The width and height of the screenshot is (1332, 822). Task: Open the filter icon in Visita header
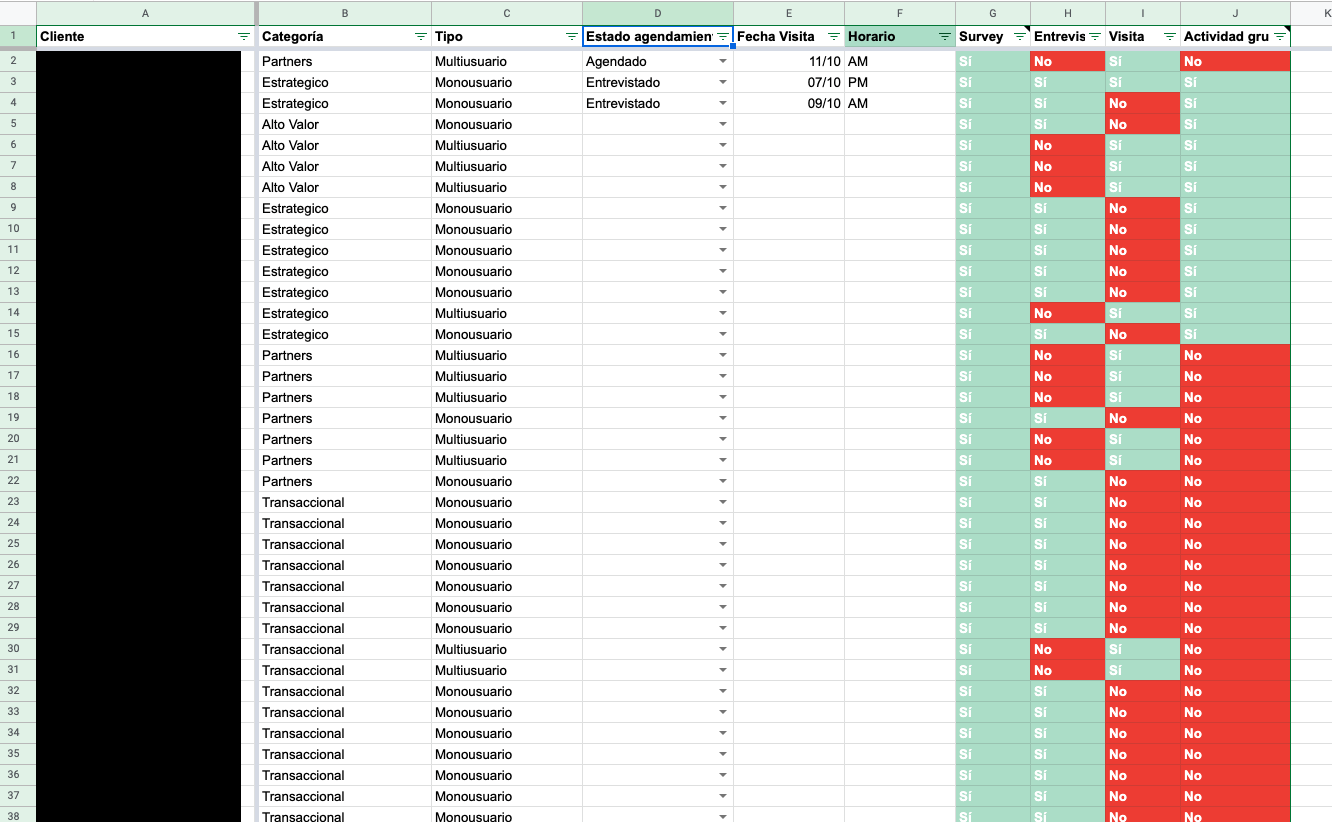tap(1170, 36)
